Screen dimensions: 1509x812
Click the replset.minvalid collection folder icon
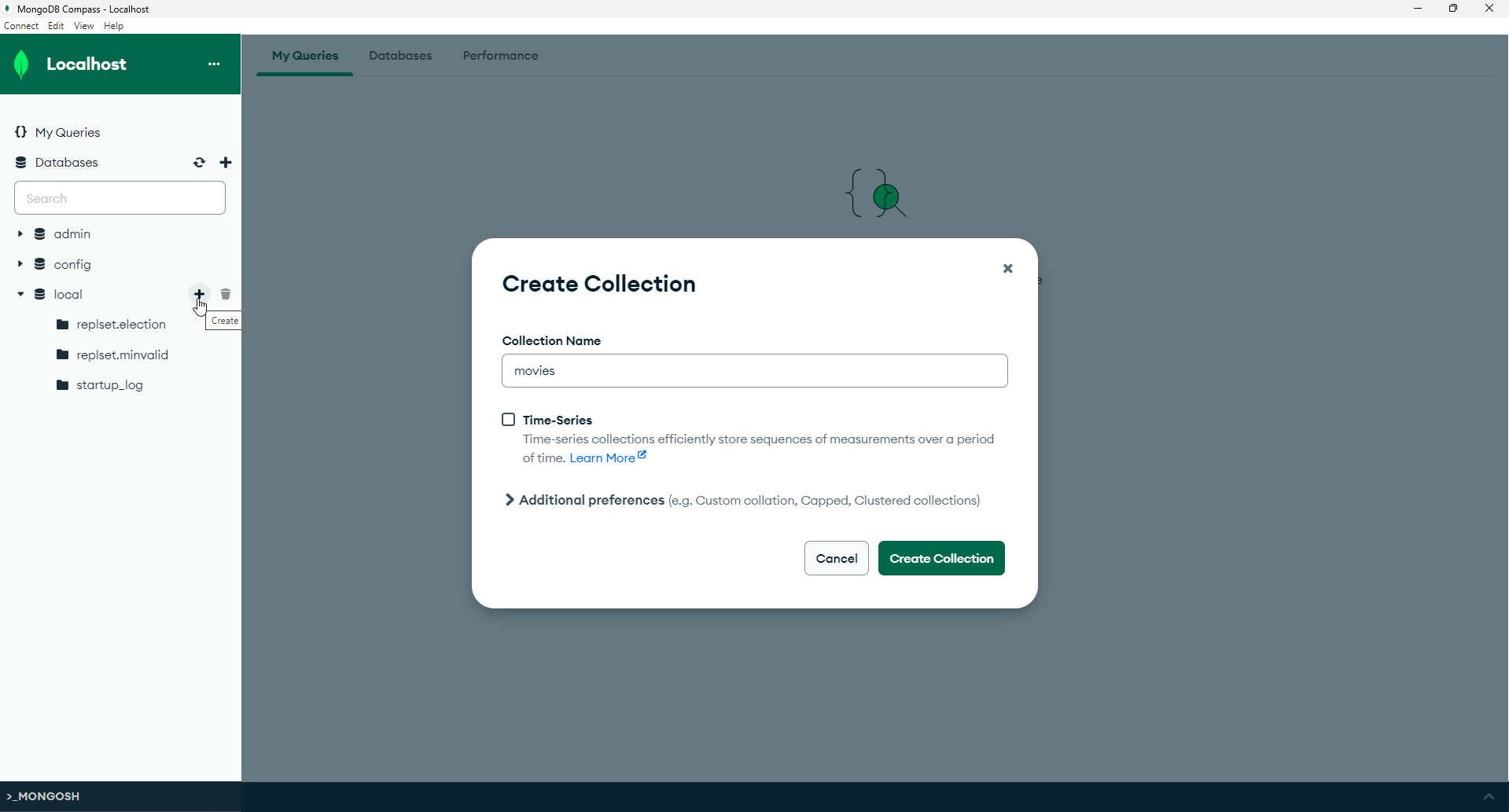(x=63, y=355)
